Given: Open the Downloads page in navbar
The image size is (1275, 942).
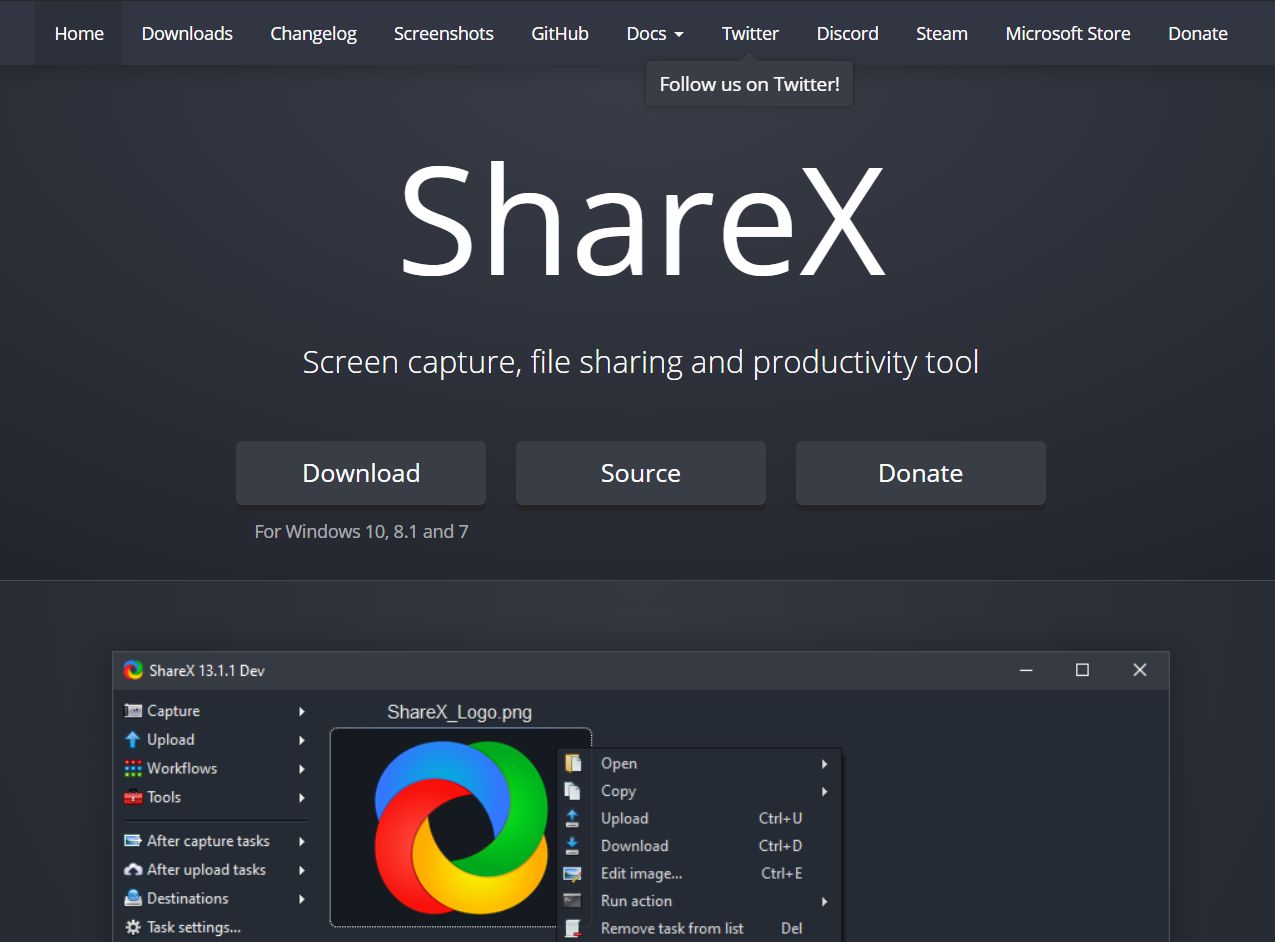Looking at the screenshot, I should [187, 33].
